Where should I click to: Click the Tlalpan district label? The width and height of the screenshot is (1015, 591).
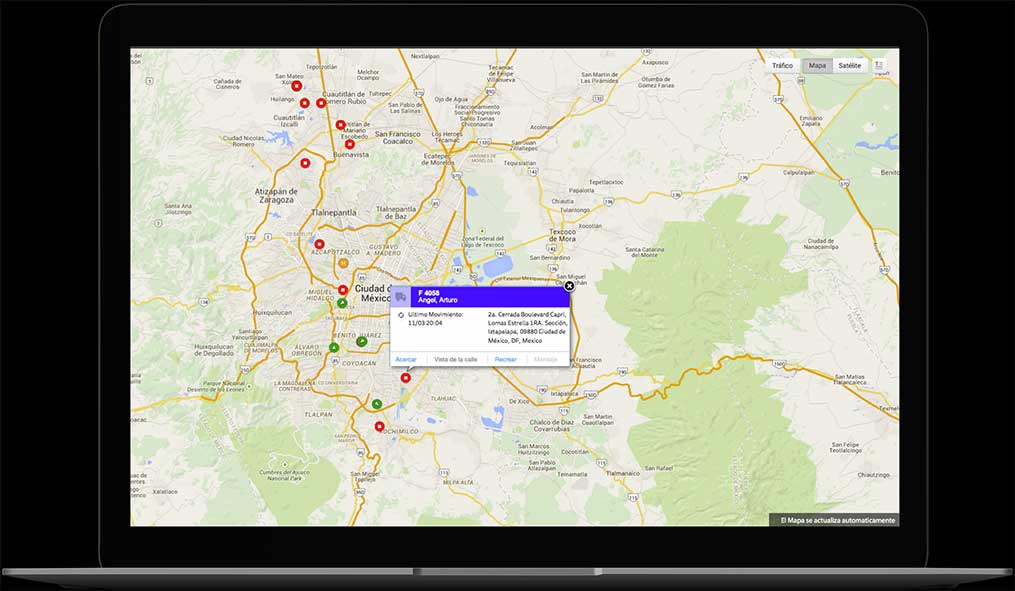(319, 414)
